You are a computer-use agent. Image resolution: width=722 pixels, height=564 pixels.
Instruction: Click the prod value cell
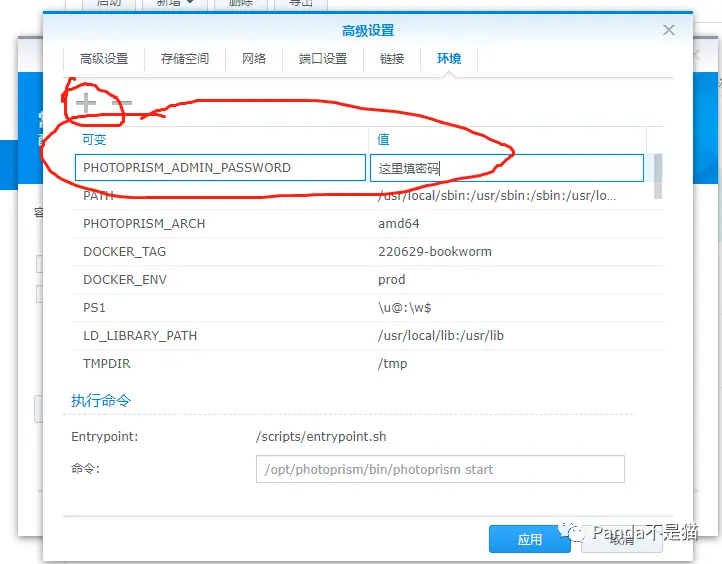tap(391, 280)
